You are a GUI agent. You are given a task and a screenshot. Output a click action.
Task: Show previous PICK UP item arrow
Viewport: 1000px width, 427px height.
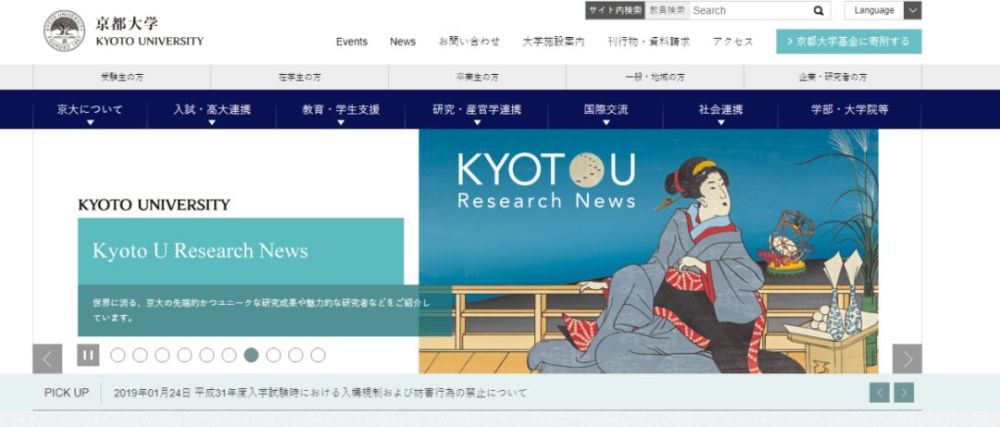(x=879, y=393)
